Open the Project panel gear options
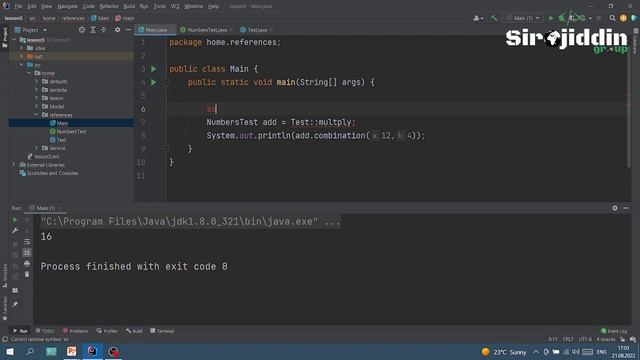 tap(118, 30)
